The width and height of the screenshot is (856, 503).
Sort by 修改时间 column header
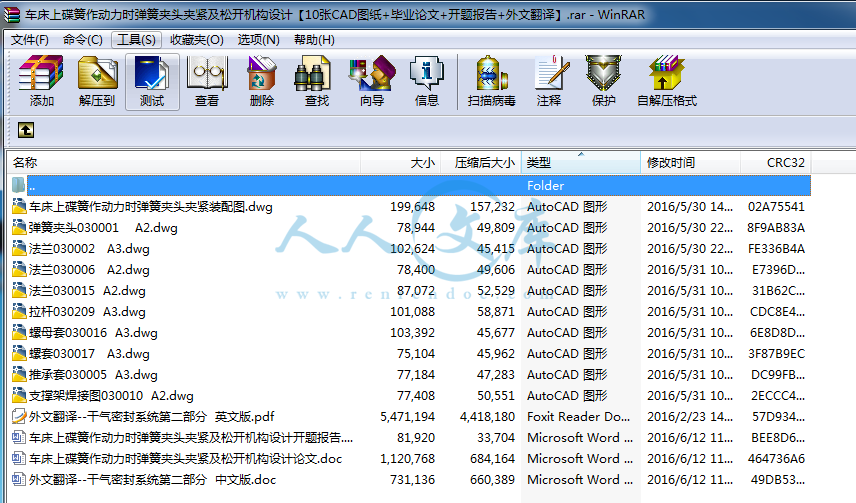click(691, 163)
